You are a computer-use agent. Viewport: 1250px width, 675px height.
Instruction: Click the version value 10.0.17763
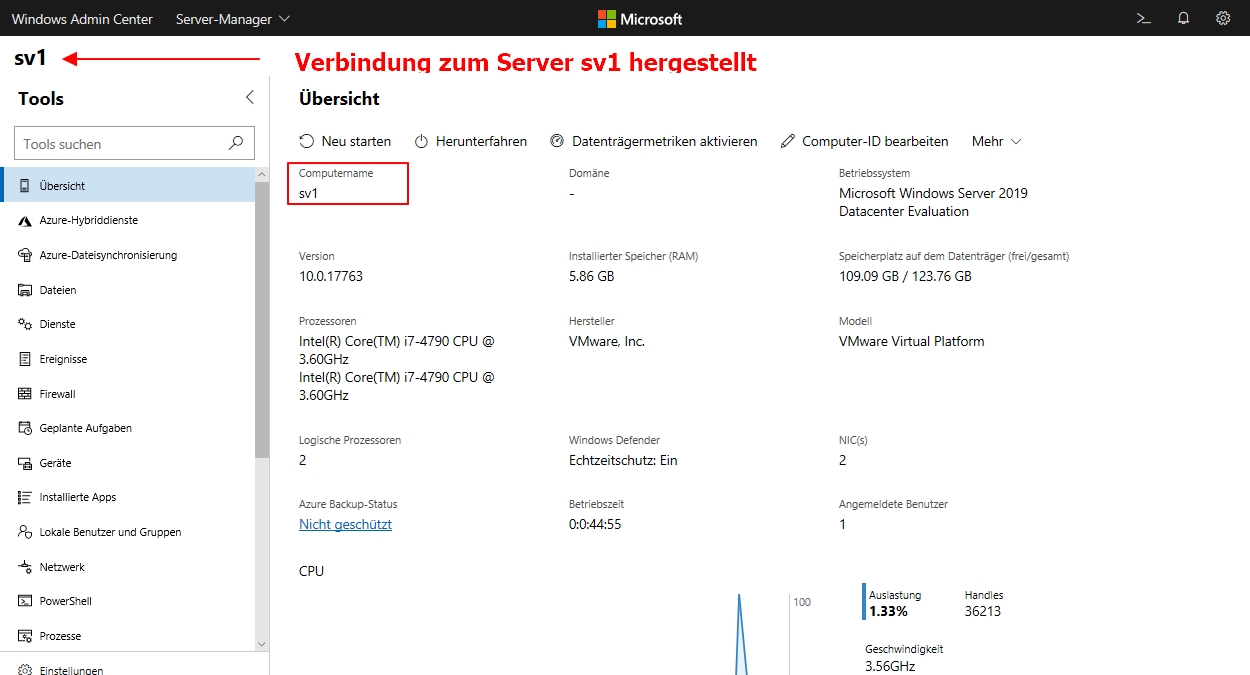331,276
